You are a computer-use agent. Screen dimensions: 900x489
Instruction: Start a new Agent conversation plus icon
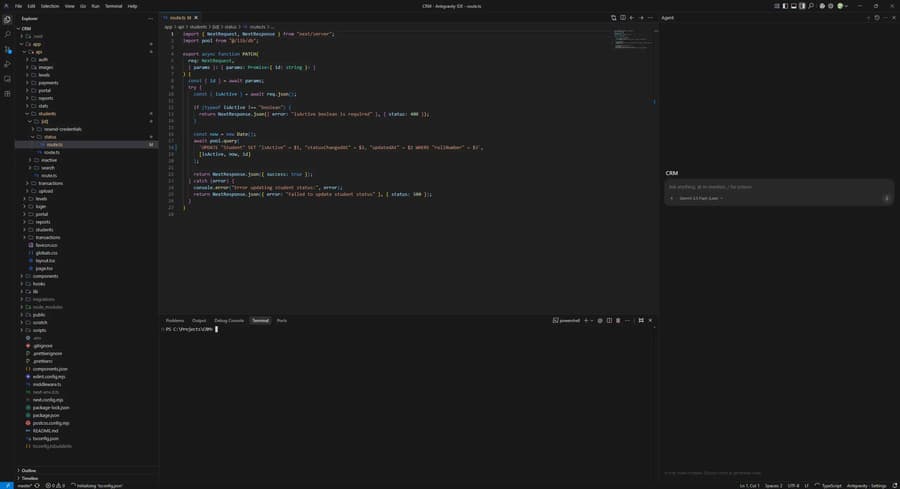coord(868,18)
